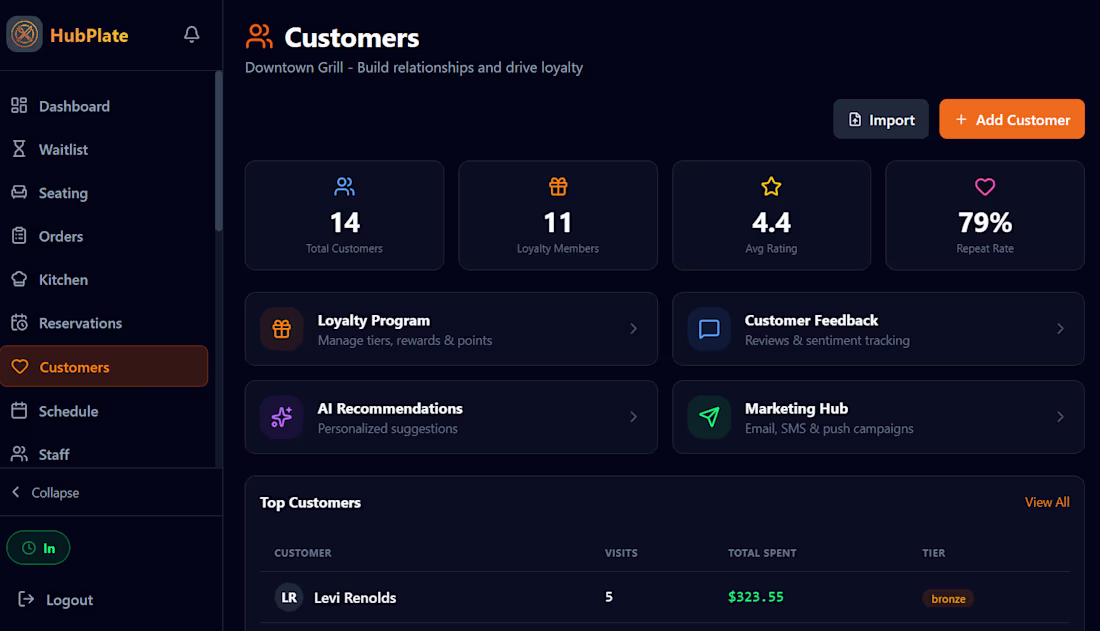
Task: Expand the Customer Feedback chevron arrow
Action: [x=1060, y=328]
